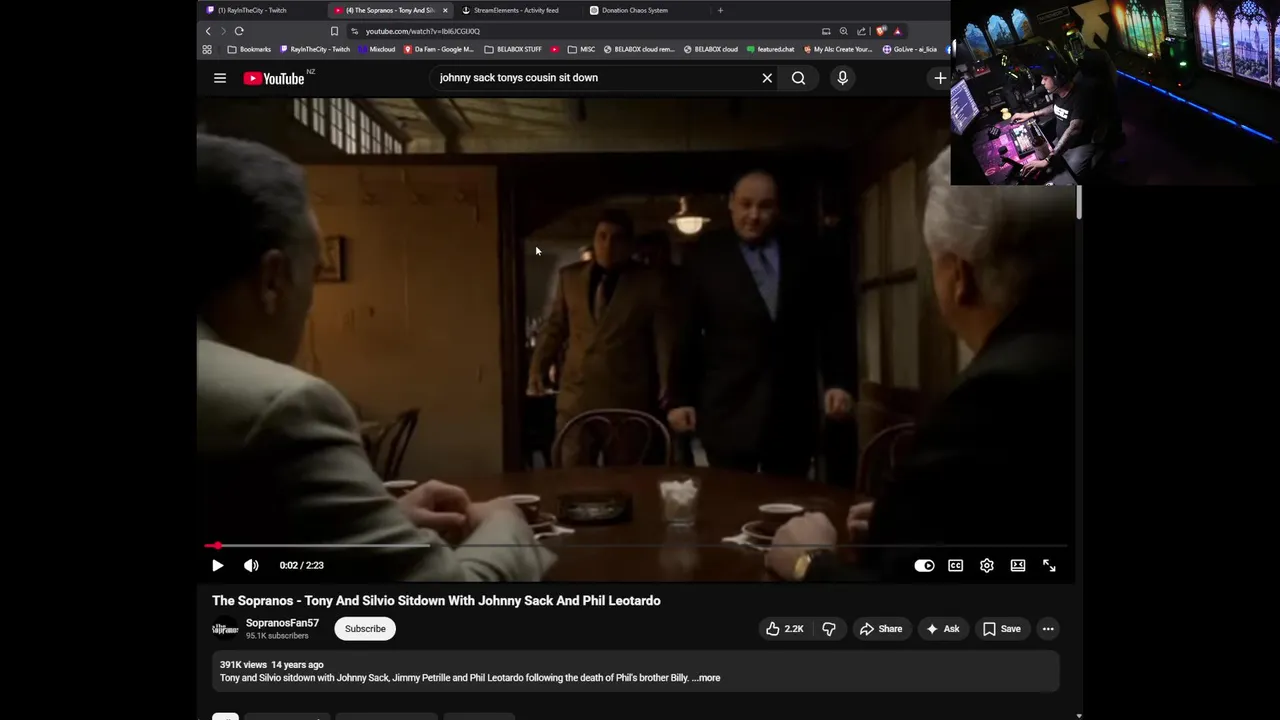Switch to the Donation Chaos System tab

[x=640, y=10]
